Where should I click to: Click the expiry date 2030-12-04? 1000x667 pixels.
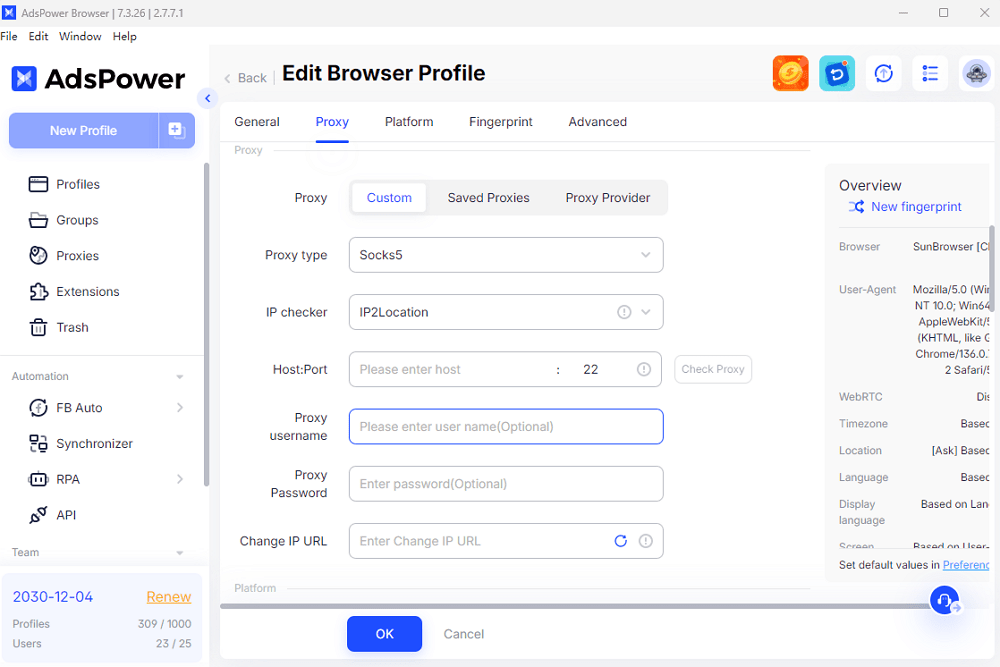[53, 597]
